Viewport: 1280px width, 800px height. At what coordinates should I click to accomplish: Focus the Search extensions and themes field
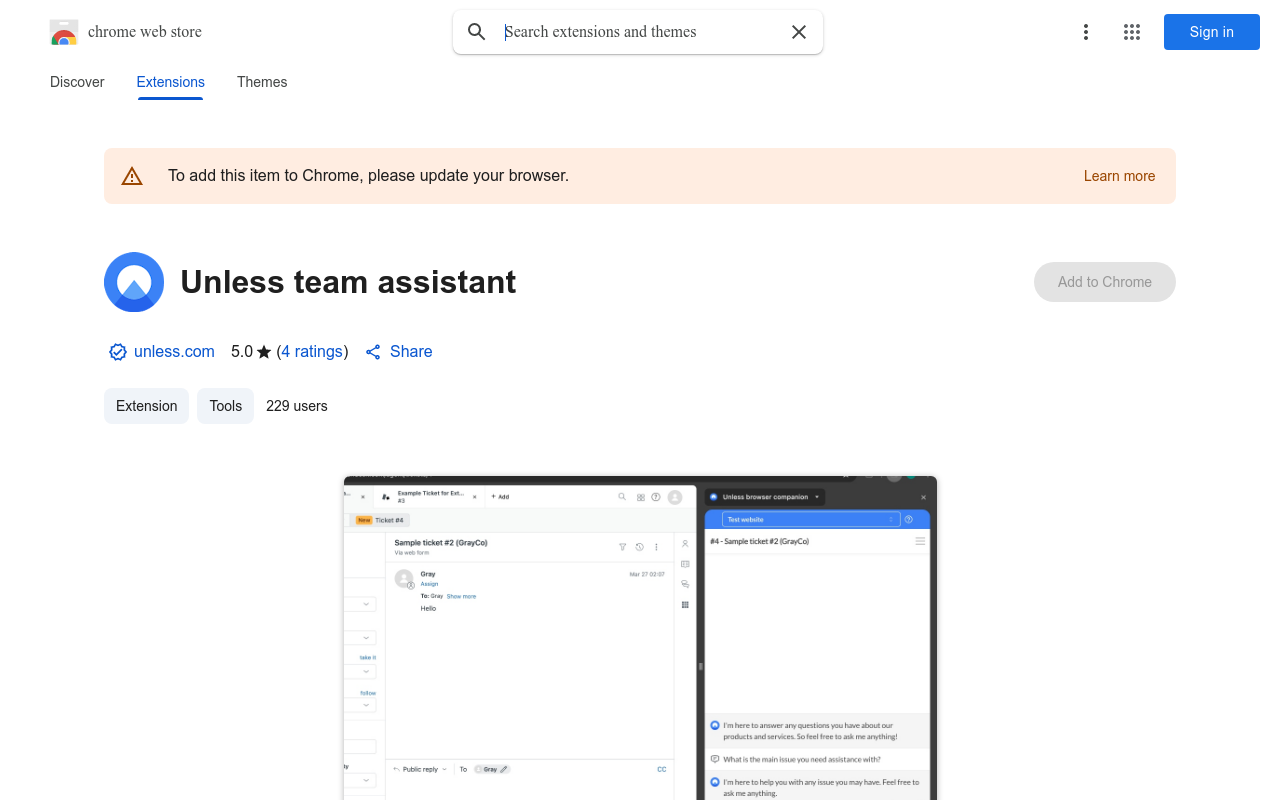pos(640,32)
